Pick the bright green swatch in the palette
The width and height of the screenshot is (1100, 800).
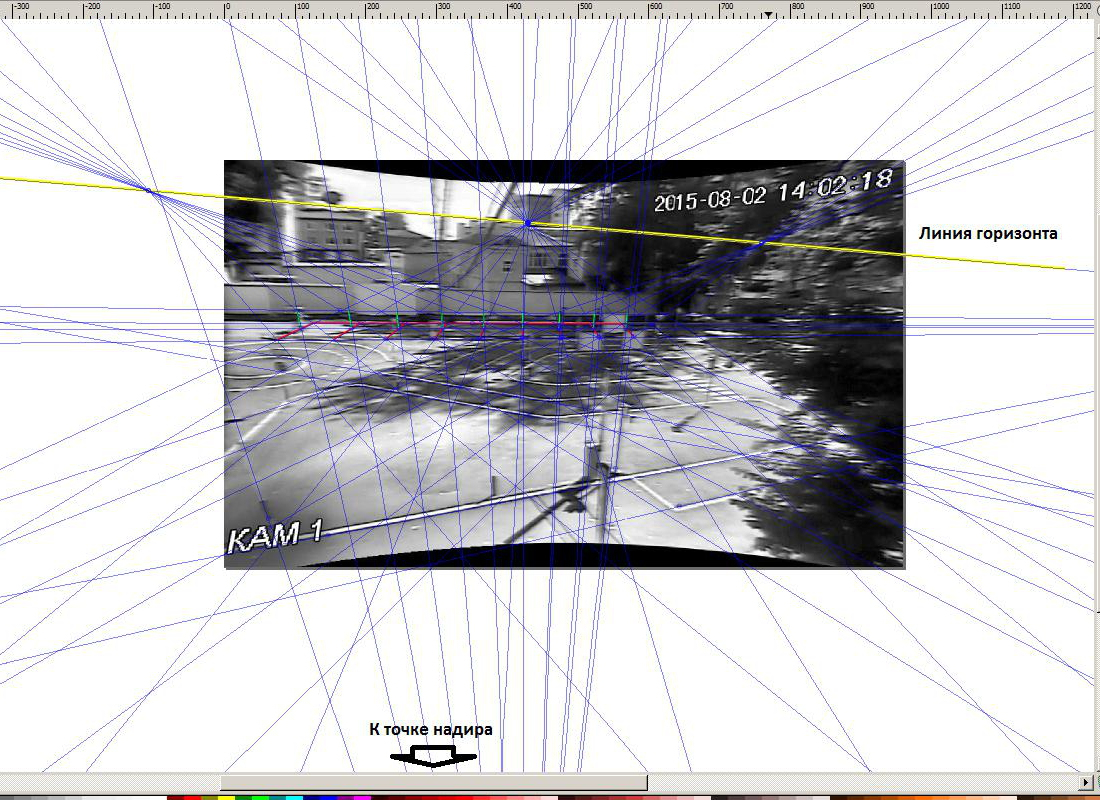pos(260,797)
